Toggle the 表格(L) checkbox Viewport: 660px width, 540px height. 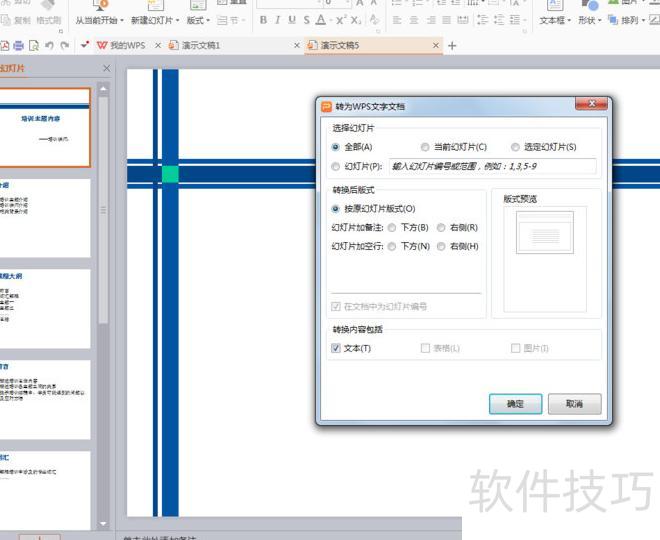425,348
